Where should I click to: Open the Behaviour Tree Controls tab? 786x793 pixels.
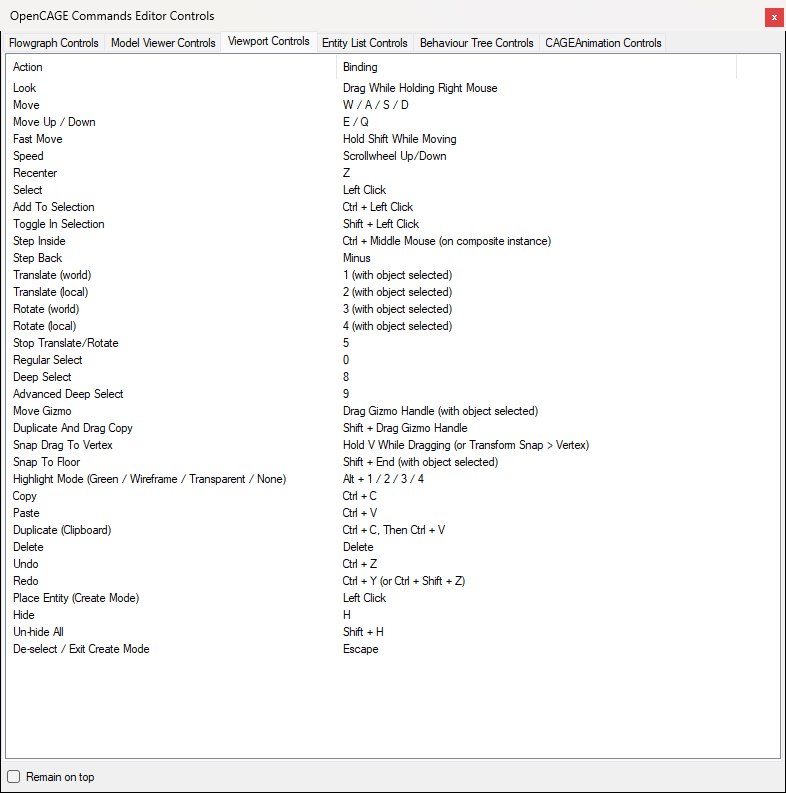pos(476,43)
